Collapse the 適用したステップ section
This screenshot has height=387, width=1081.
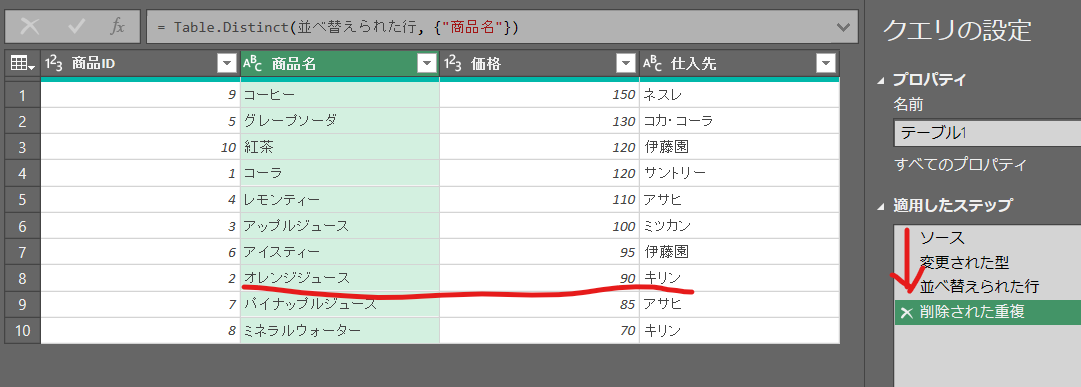(x=880, y=206)
